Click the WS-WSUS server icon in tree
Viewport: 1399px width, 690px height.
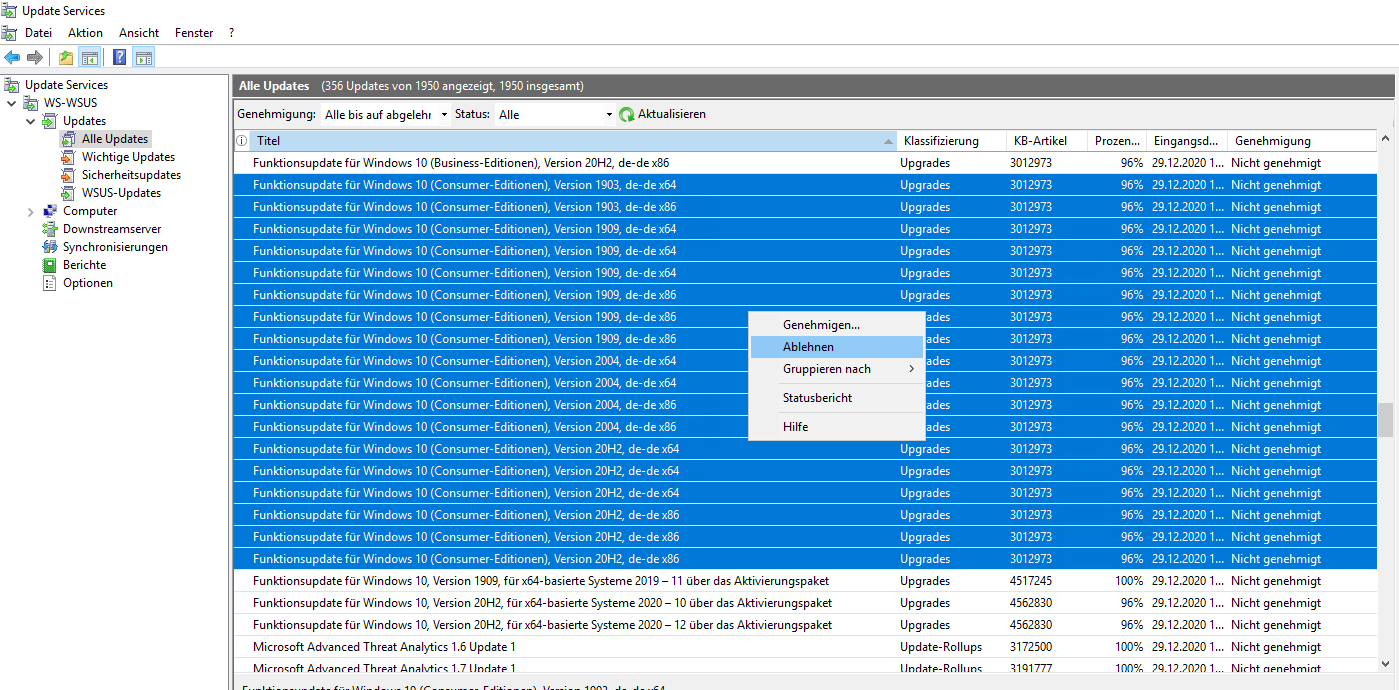tap(32, 103)
